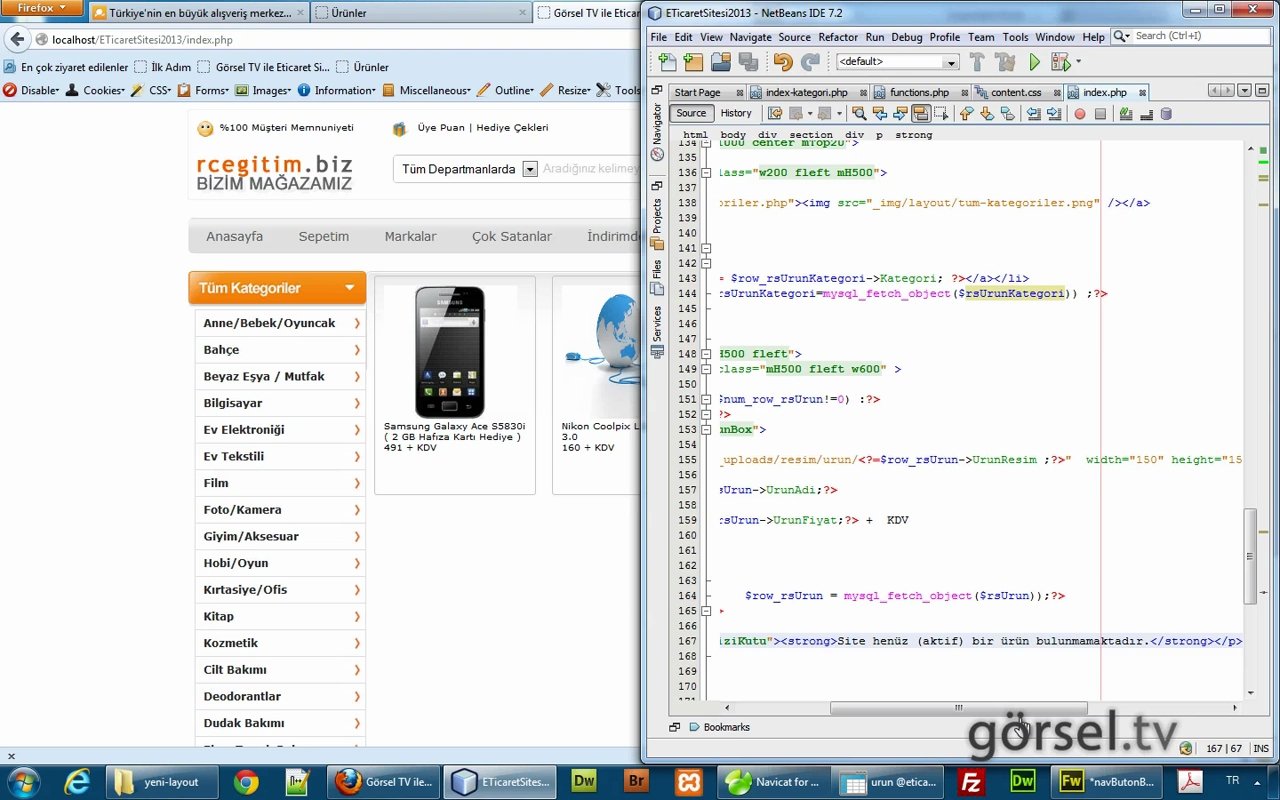Click the Samsung Galaxy Ace product title
Image resolution: width=1280 pixels, height=800 pixels.
pyautogui.click(x=455, y=431)
